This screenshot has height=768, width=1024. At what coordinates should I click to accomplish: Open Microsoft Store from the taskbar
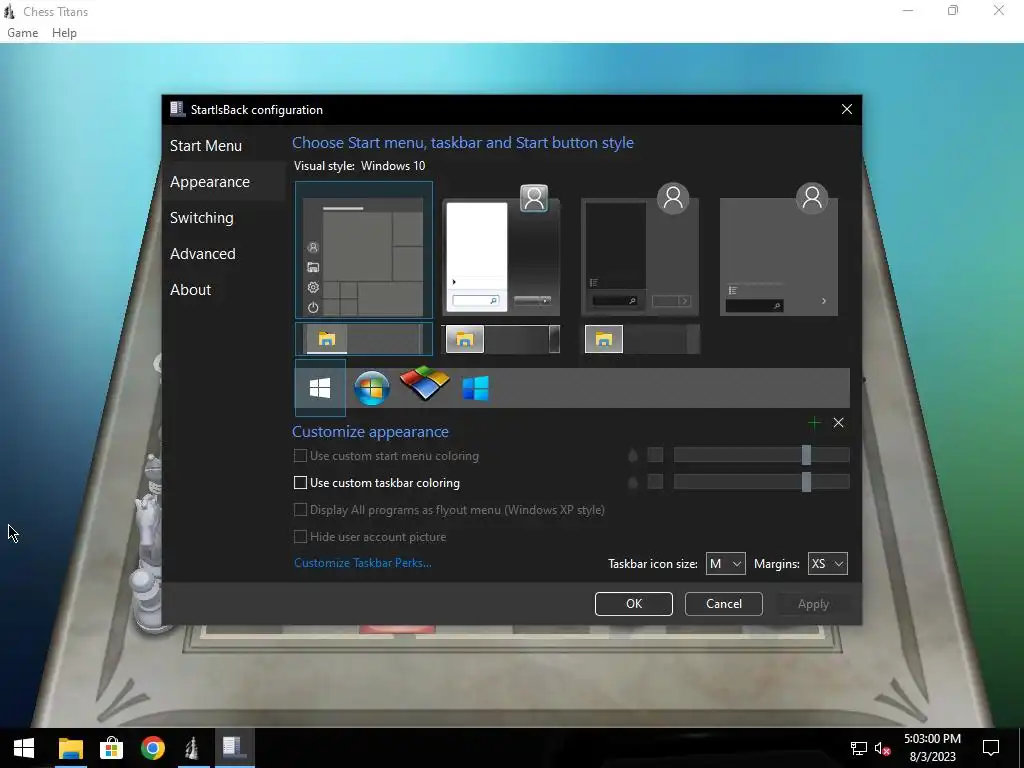pos(112,748)
